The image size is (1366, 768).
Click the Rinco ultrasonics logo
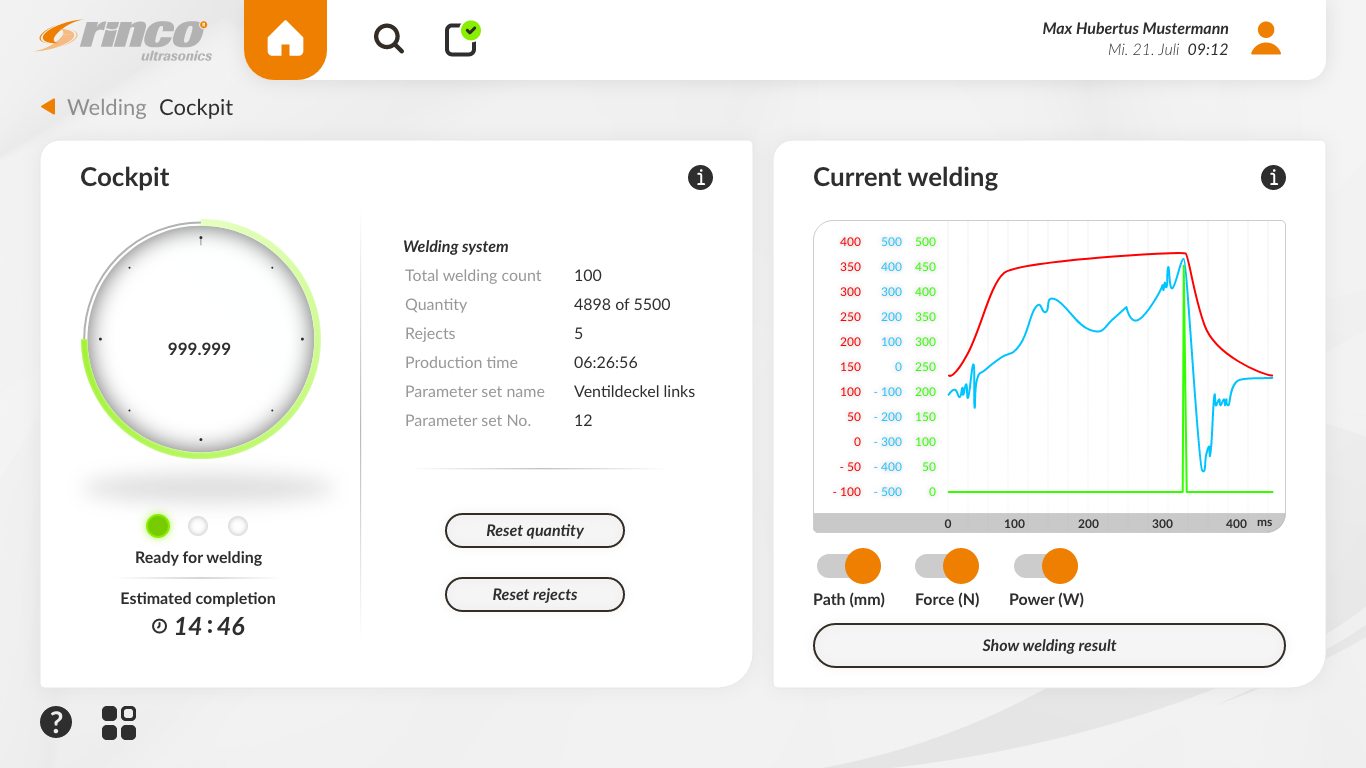coord(125,39)
